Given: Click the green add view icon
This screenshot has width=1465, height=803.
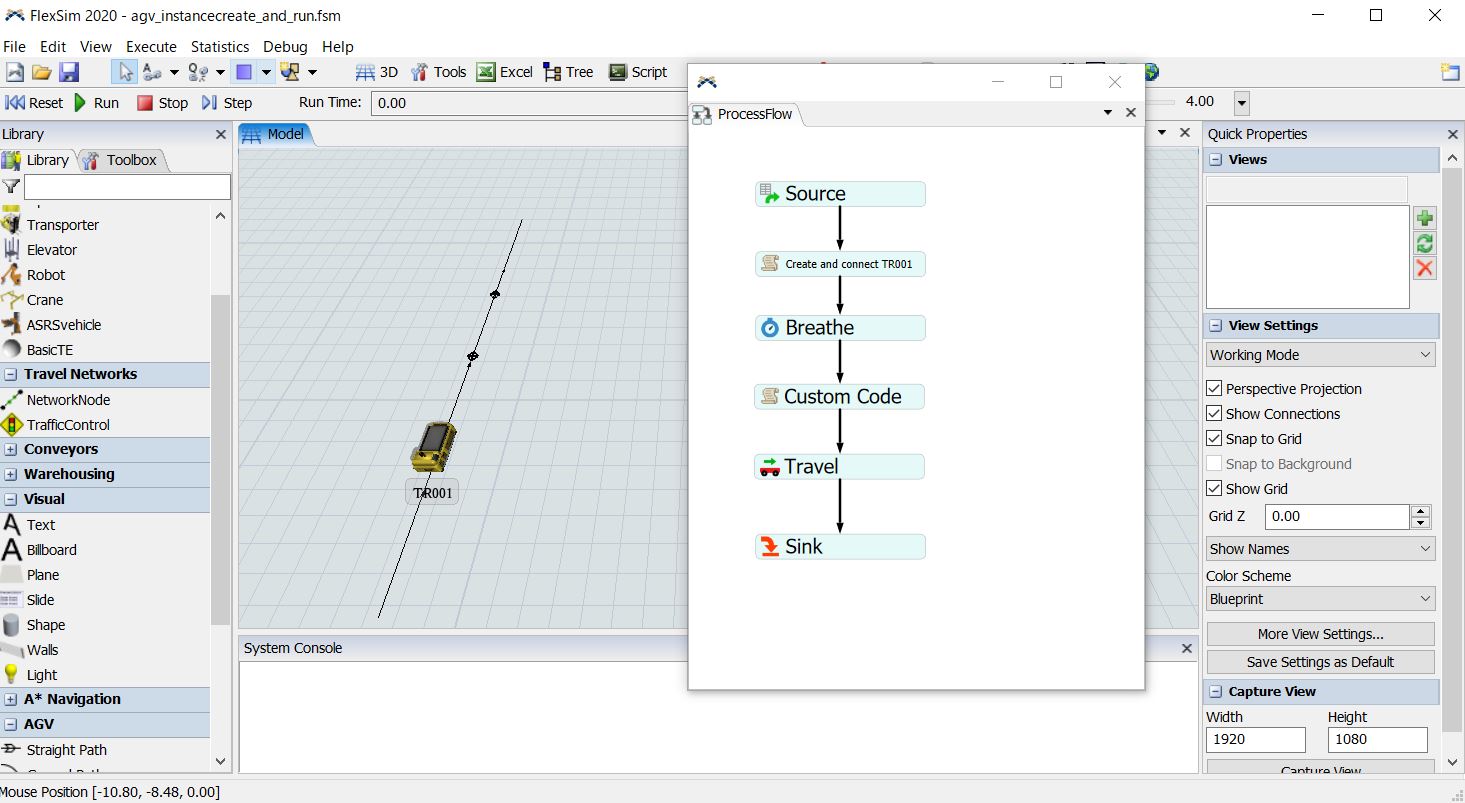Looking at the screenshot, I should [x=1424, y=218].
